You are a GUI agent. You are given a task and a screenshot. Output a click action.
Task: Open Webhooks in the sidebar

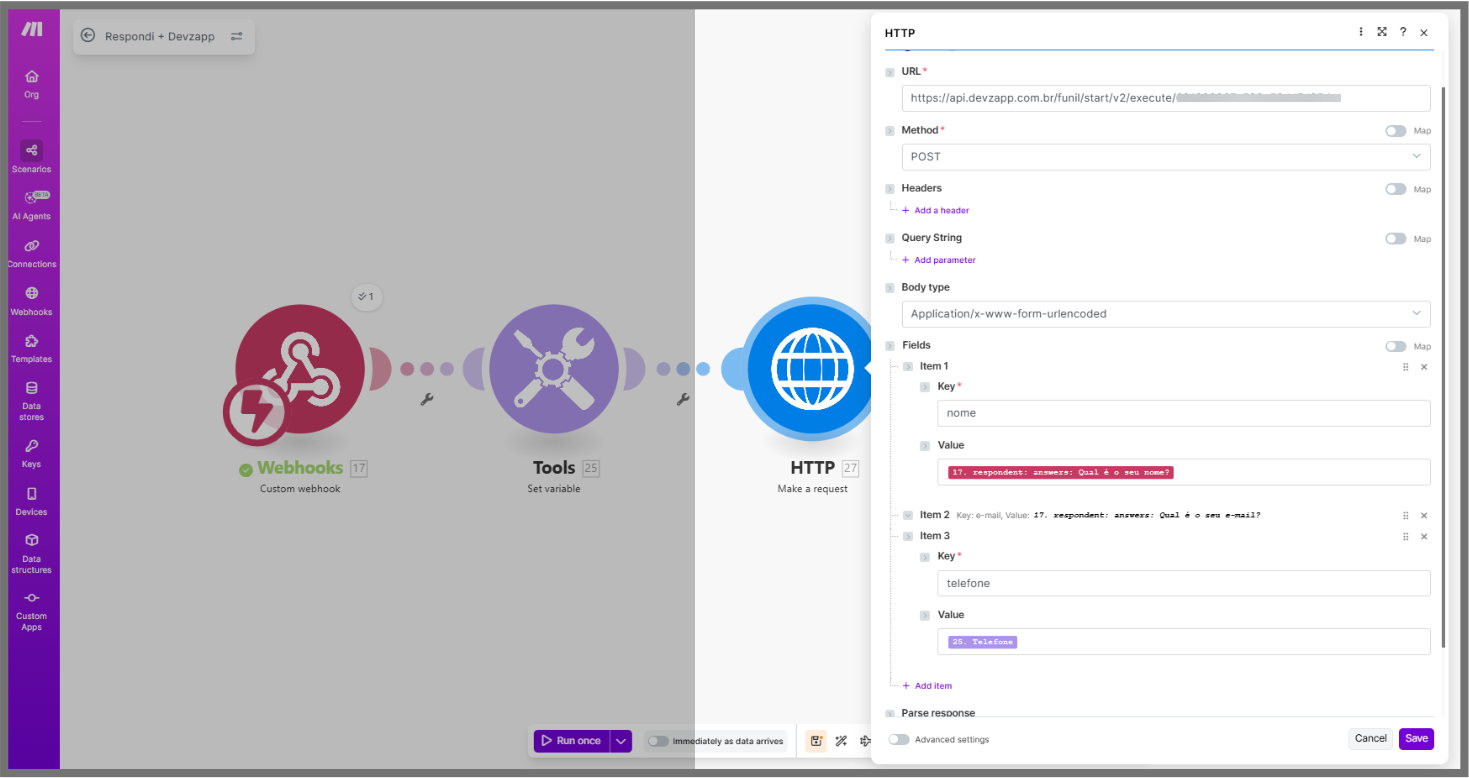pyautogui.click(x=32, y=300)
